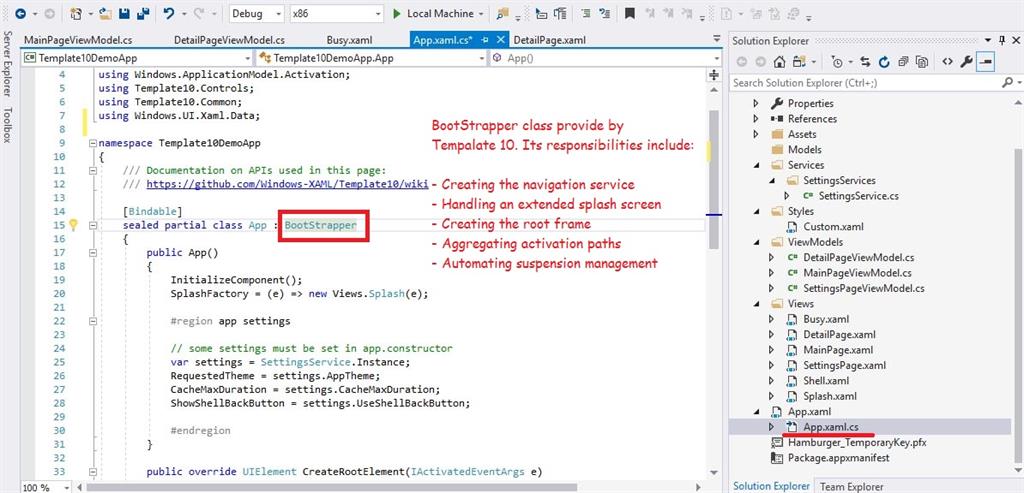The height and width of the screenshot is (493, 1024).
Task: Collapse the Views folder
Action: tap(756, 304)
